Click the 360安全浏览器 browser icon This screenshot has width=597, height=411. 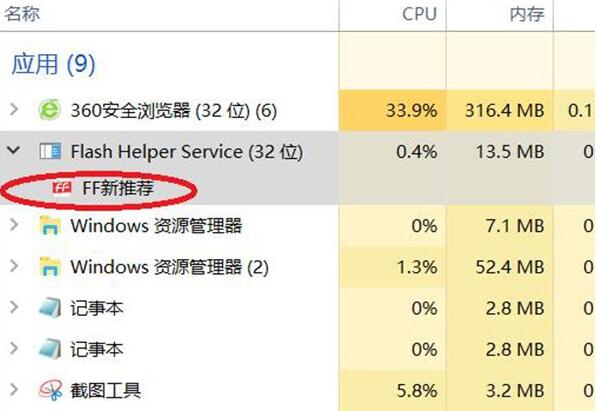(x=50, y=110)
